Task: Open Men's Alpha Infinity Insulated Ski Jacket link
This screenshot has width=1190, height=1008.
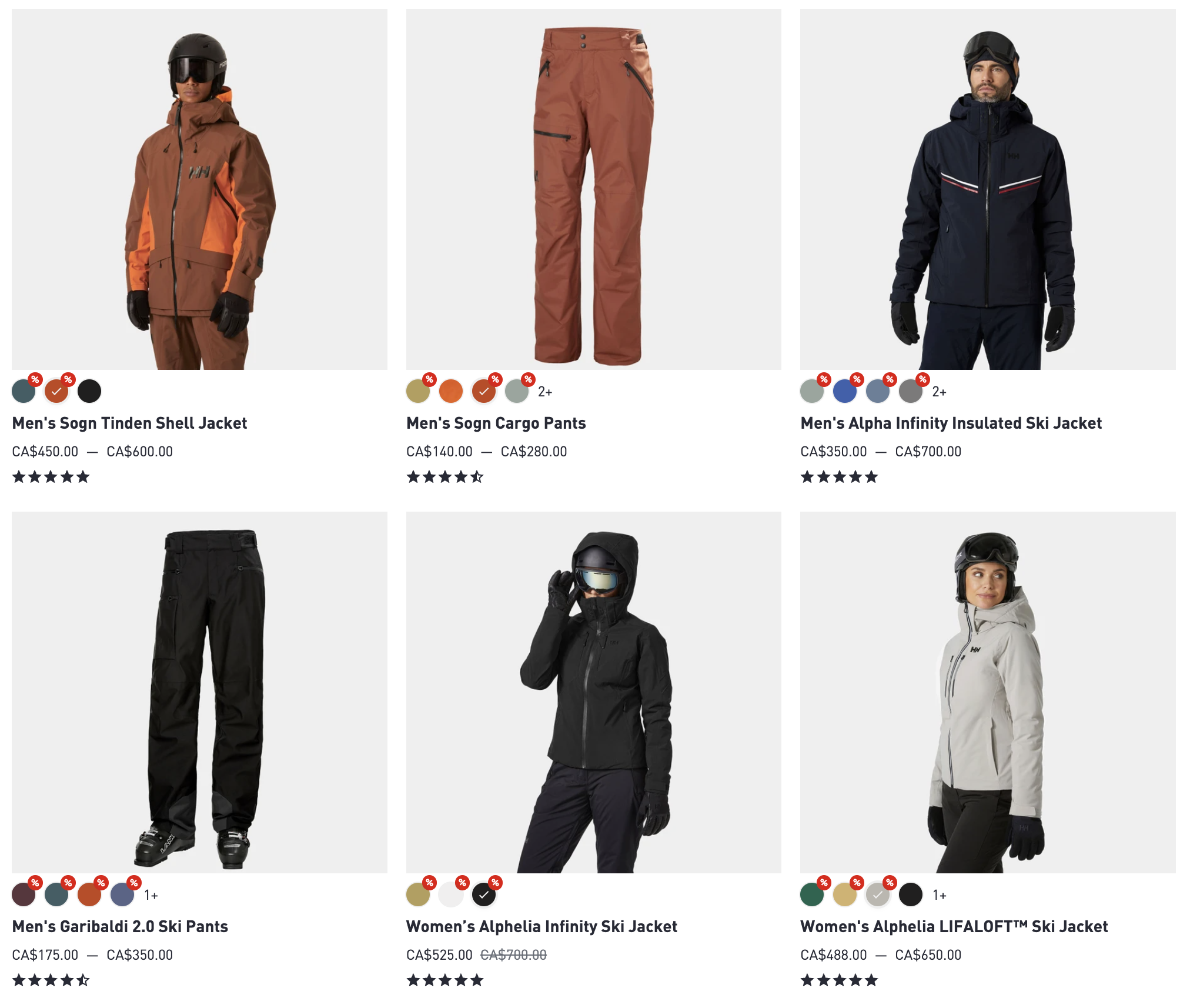Action: point(951,423)
